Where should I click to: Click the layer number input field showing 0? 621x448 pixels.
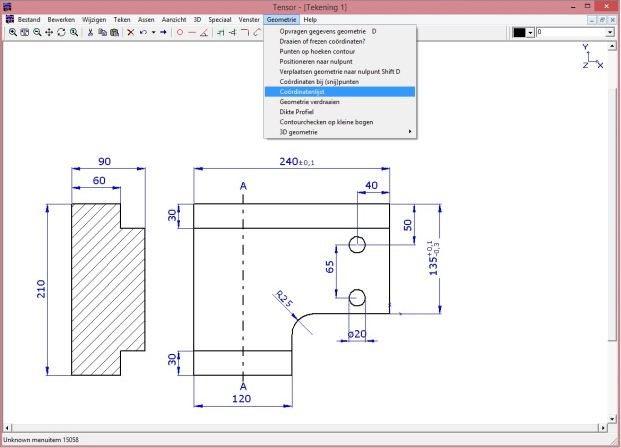[571, 32]
